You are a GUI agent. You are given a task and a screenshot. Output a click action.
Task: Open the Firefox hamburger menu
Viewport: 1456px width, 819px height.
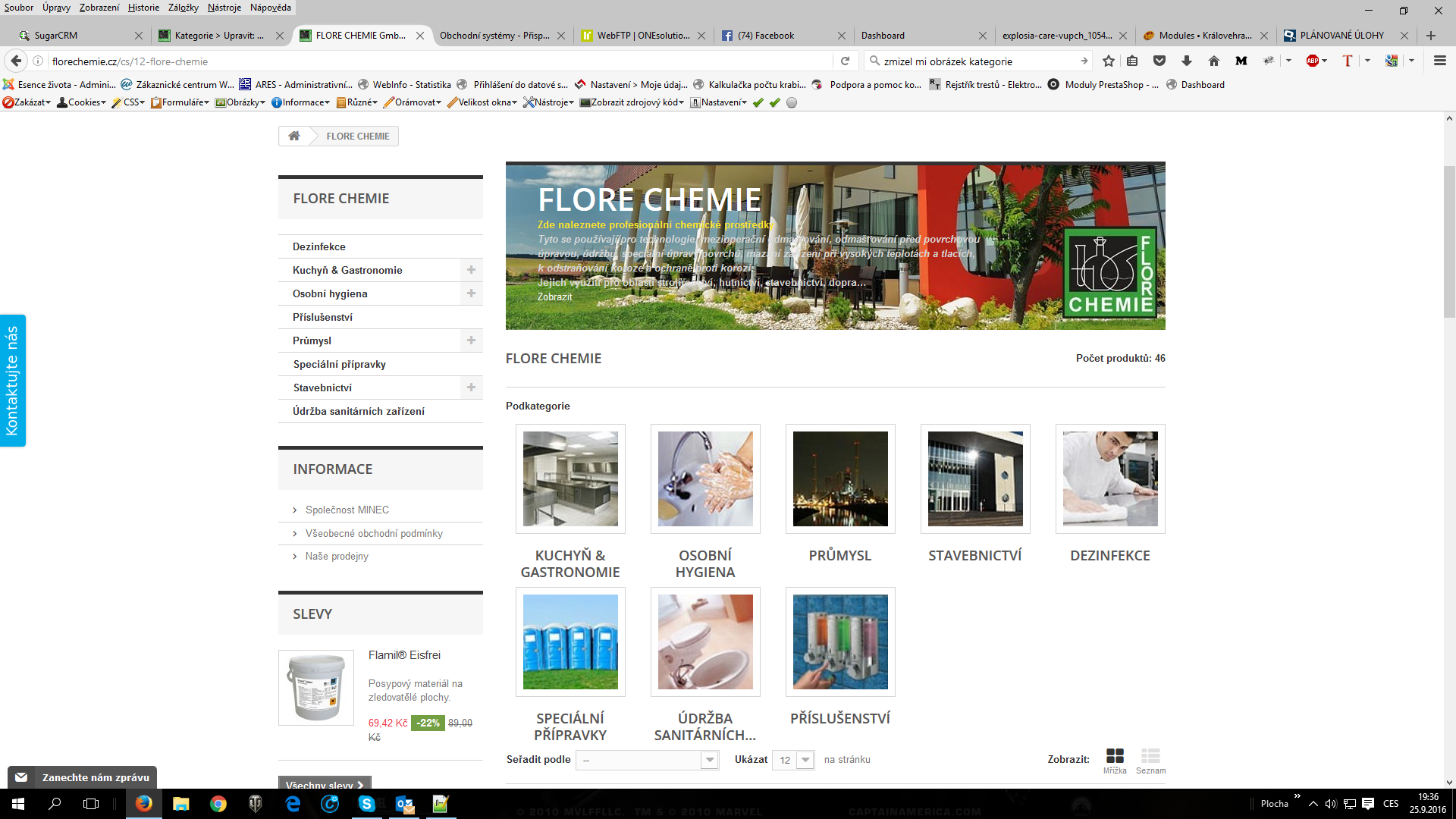[x=1439, y=61]
